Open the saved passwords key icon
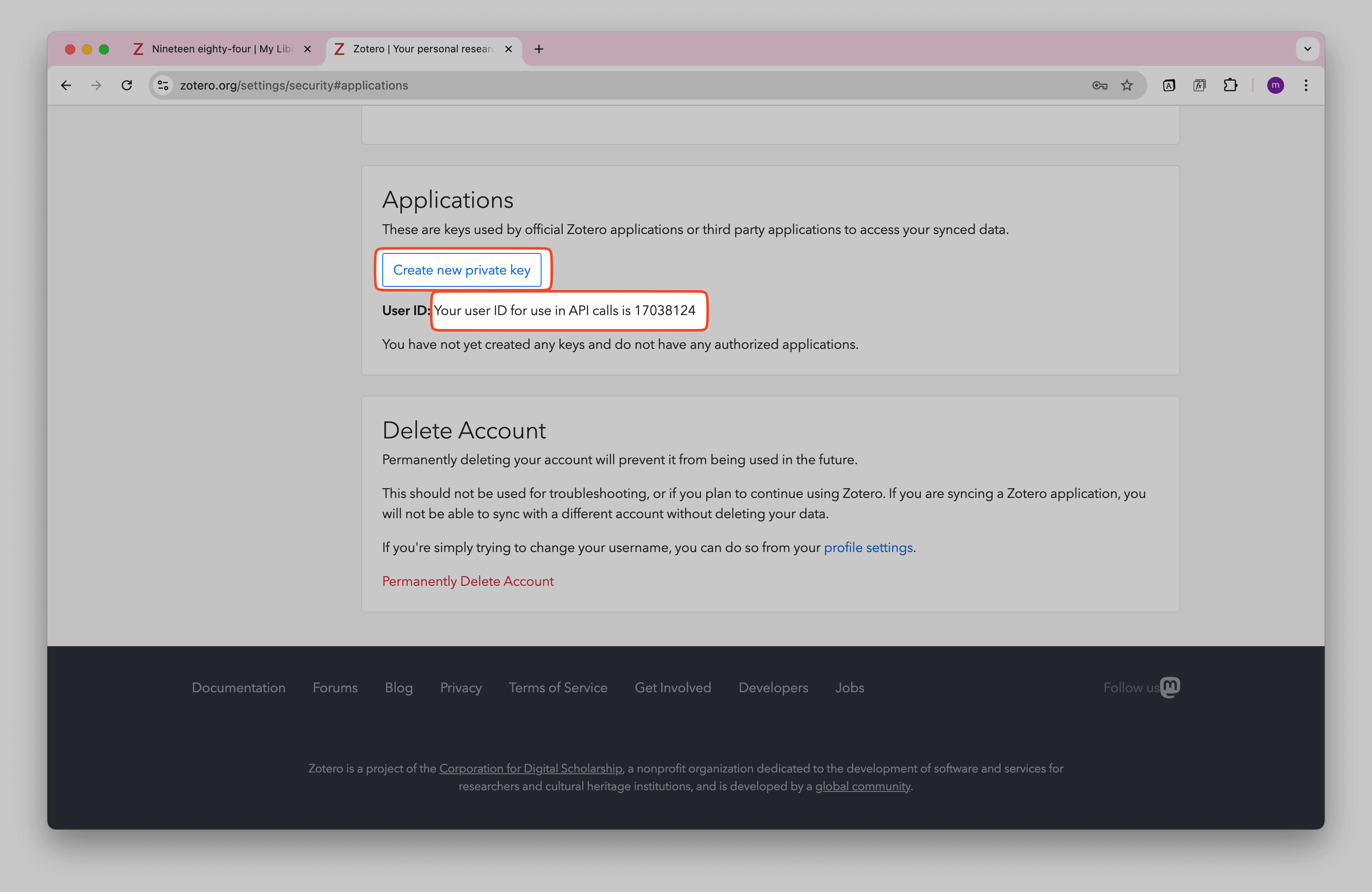The image size is (1372, 892). [x=1099, y=85]
